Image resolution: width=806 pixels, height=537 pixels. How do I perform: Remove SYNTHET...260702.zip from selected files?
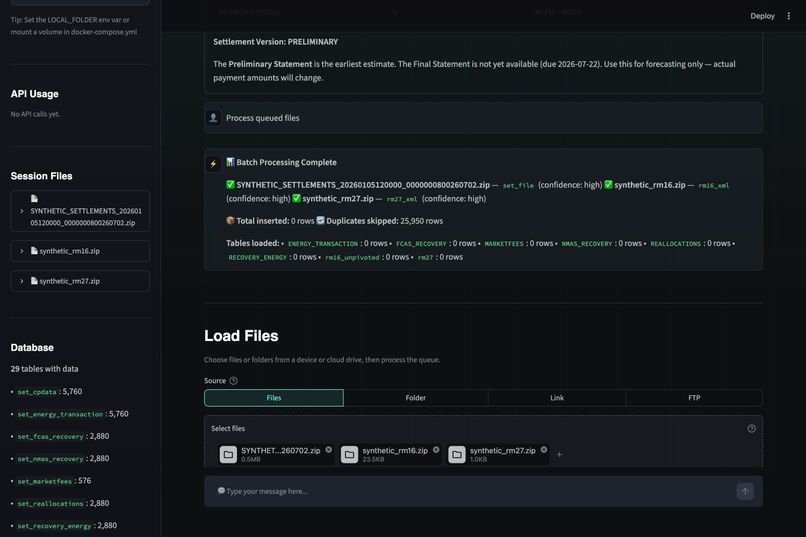328,450
